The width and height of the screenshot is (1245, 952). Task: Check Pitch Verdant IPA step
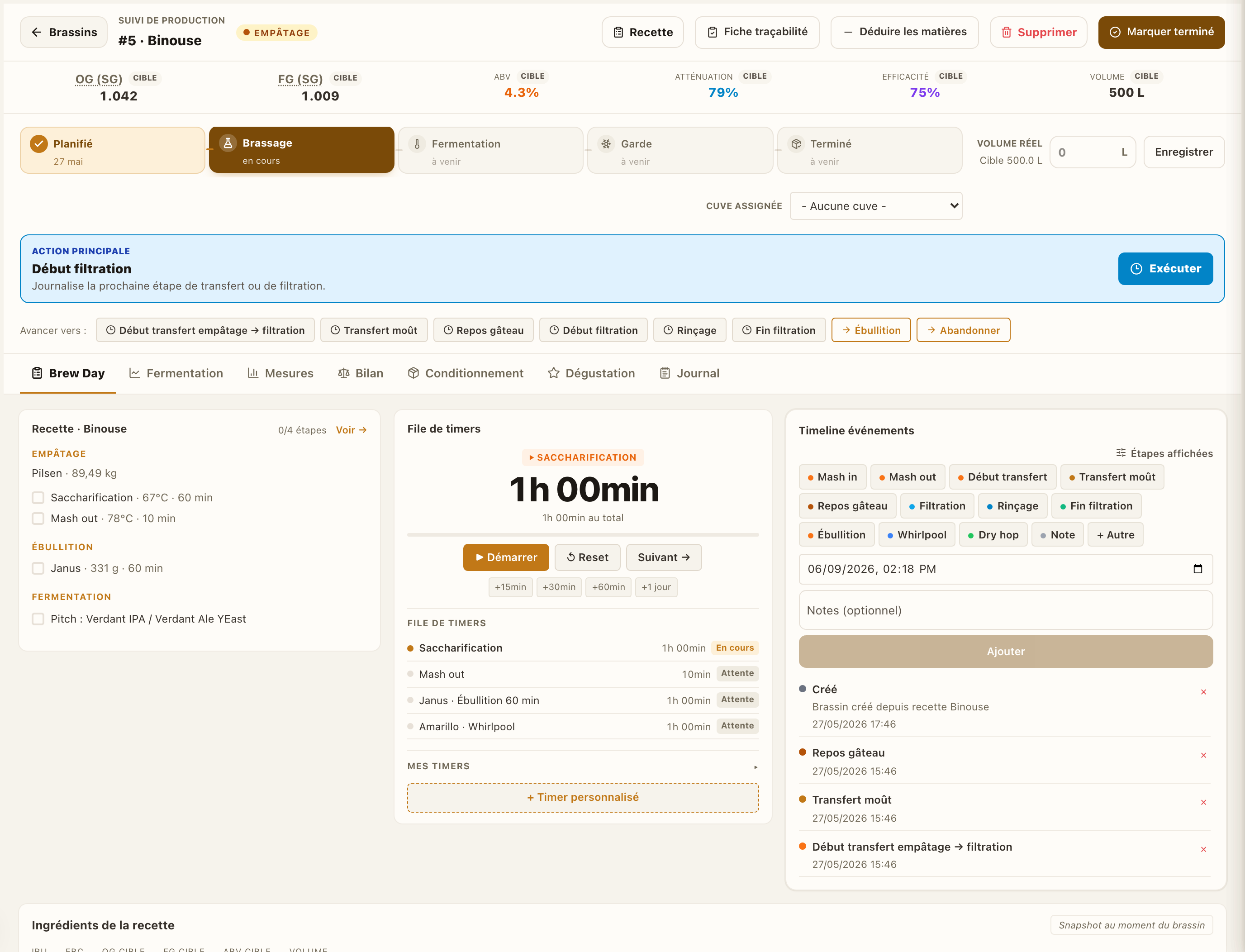[x=38, y=619]
